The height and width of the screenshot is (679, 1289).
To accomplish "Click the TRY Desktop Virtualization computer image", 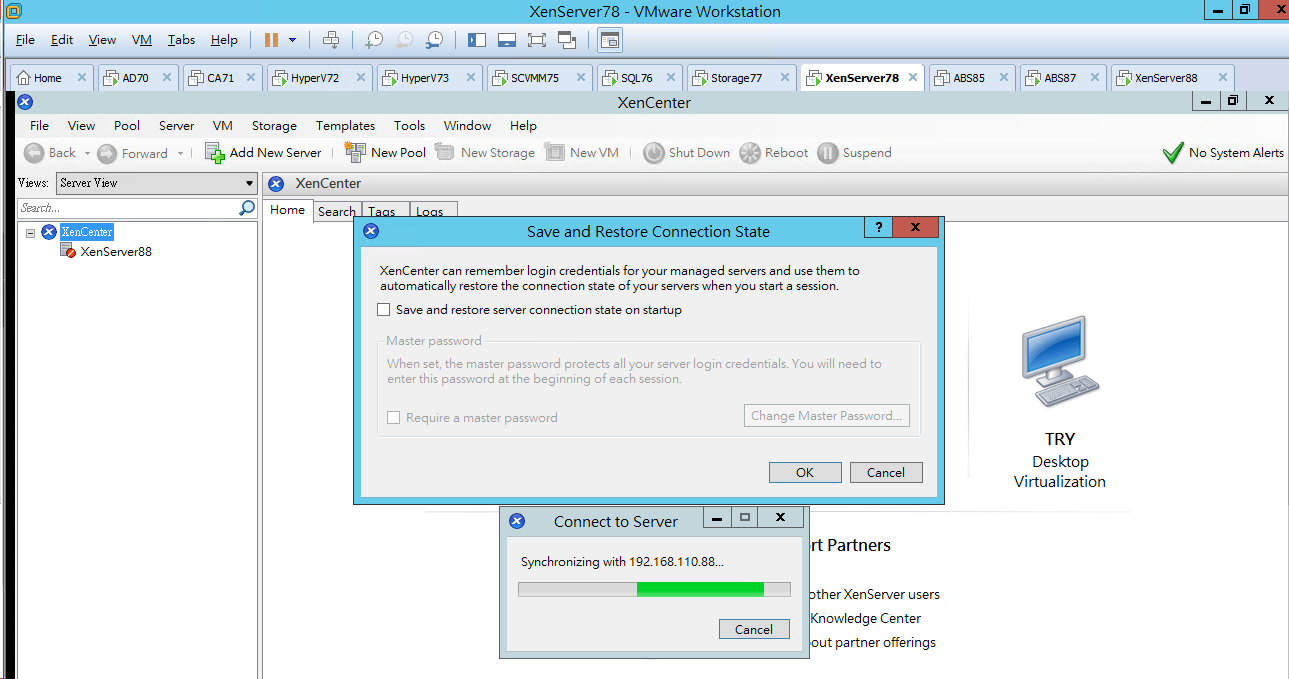I will point(1060,363).
